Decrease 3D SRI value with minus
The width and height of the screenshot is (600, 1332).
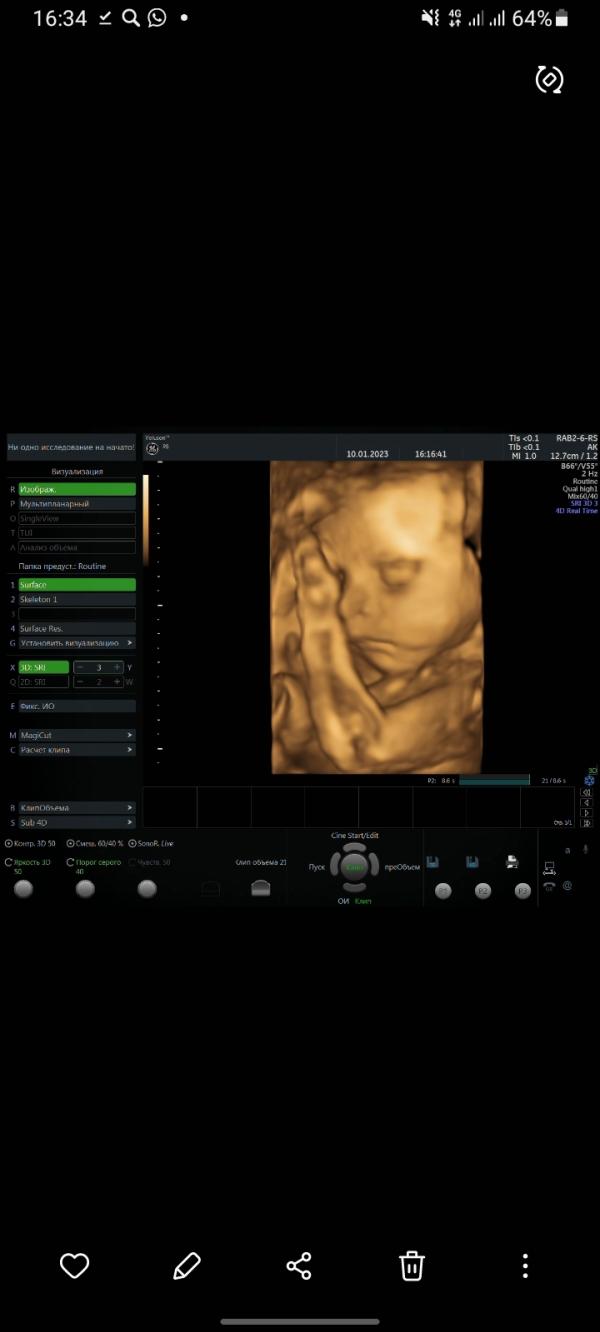[x=81, y=667]
